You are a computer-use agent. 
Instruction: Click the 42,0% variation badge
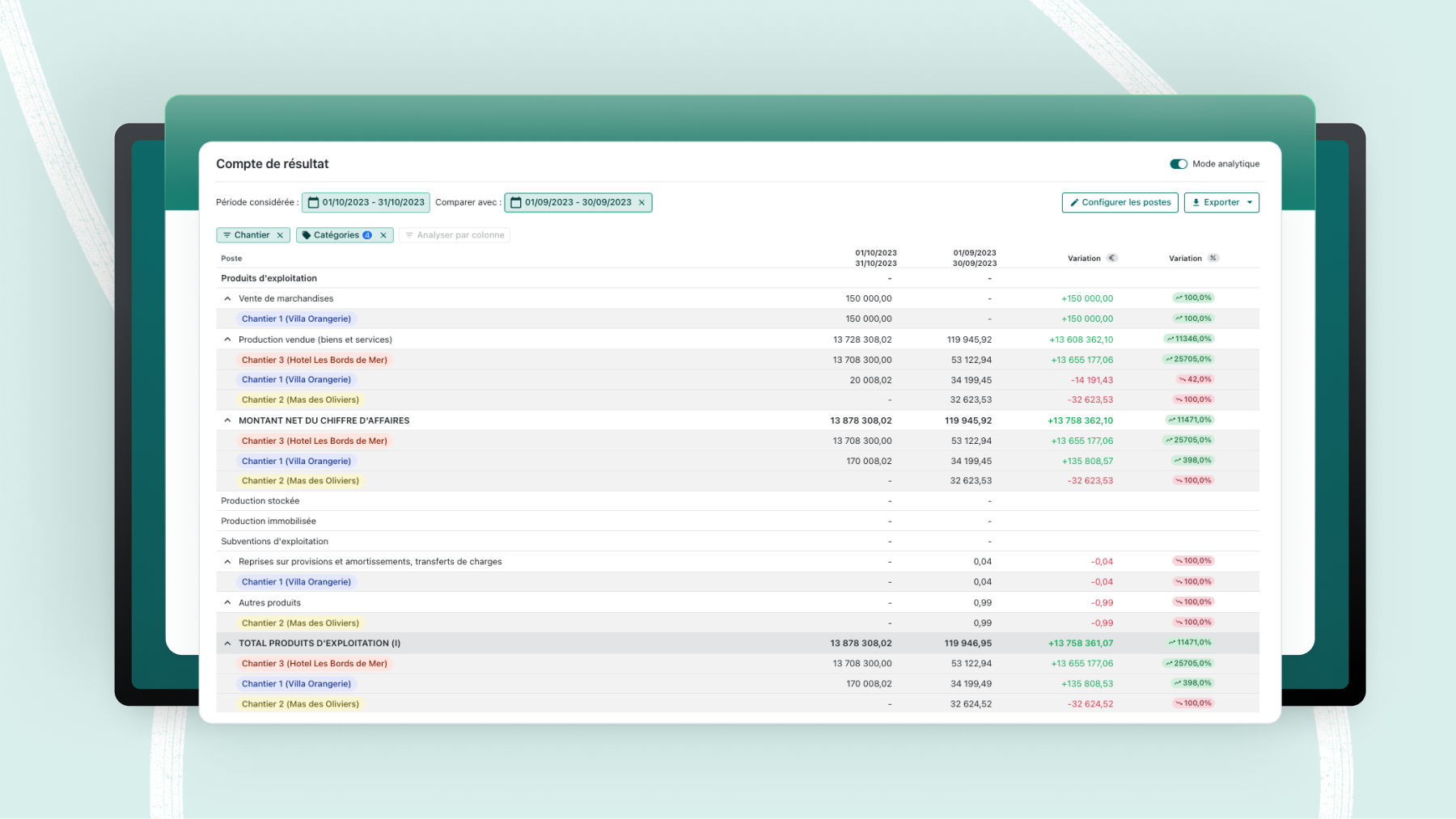(x=1195, y=379)
